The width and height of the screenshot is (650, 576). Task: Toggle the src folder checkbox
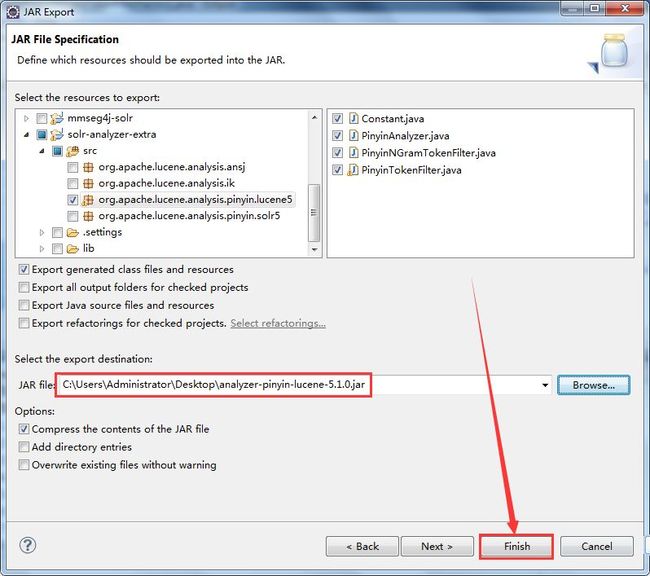click(57, 151)
